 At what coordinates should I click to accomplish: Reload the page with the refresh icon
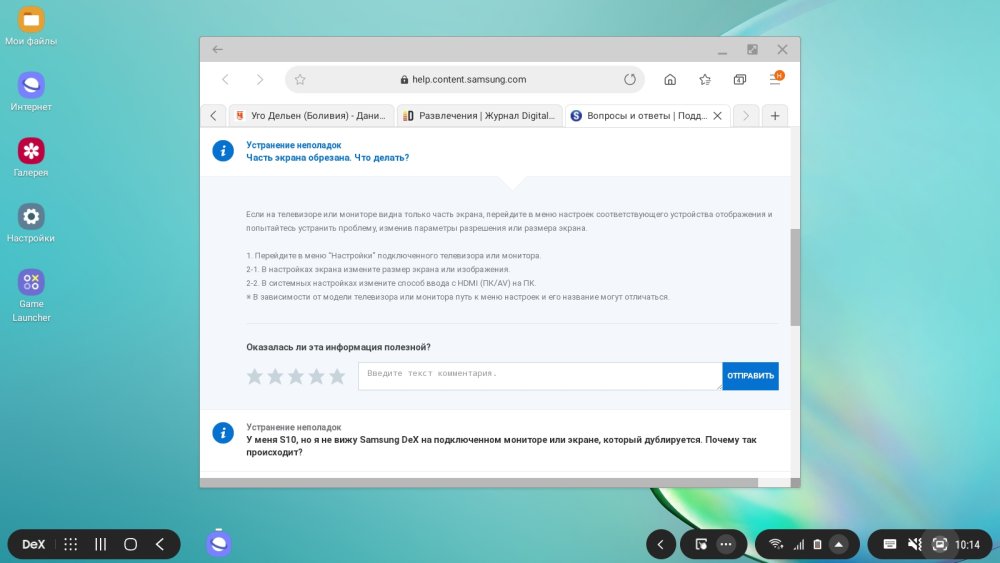pyautogui.click(x=630, y=80)
